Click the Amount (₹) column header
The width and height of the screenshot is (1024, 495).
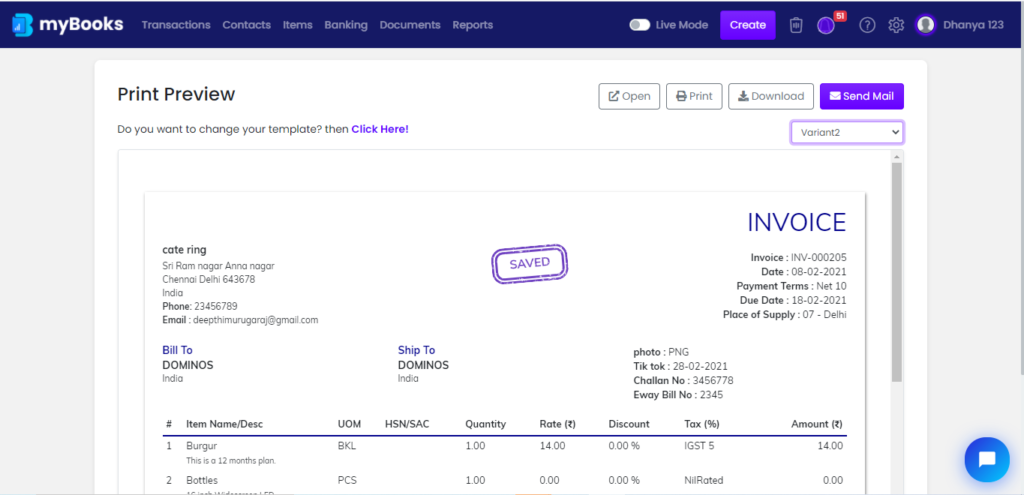coord(817,424)
